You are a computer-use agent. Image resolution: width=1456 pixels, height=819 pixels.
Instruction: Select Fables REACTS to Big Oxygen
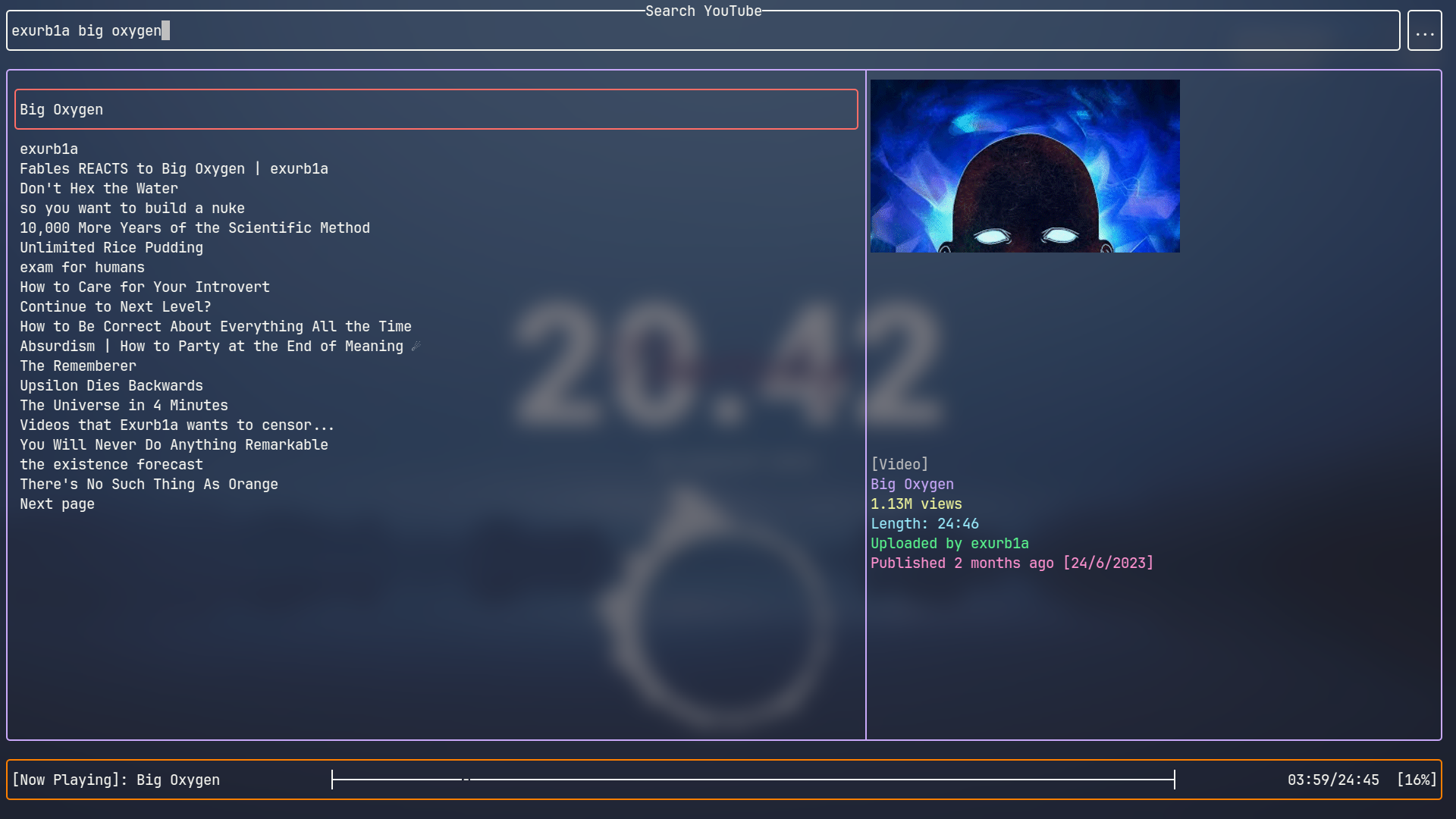pos(174,169)
